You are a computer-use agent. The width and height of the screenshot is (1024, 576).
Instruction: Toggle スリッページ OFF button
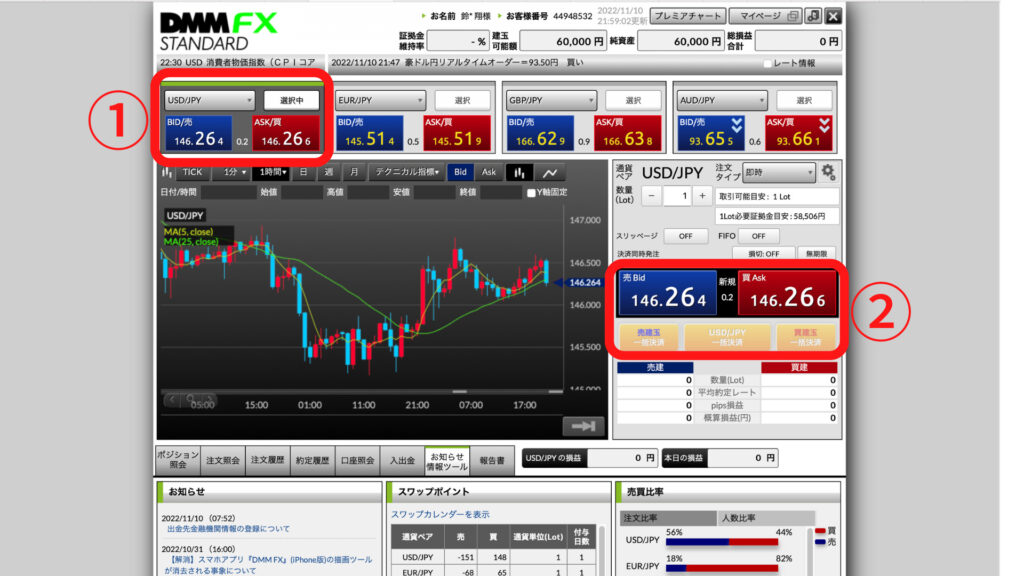click(x=686, y=236)
